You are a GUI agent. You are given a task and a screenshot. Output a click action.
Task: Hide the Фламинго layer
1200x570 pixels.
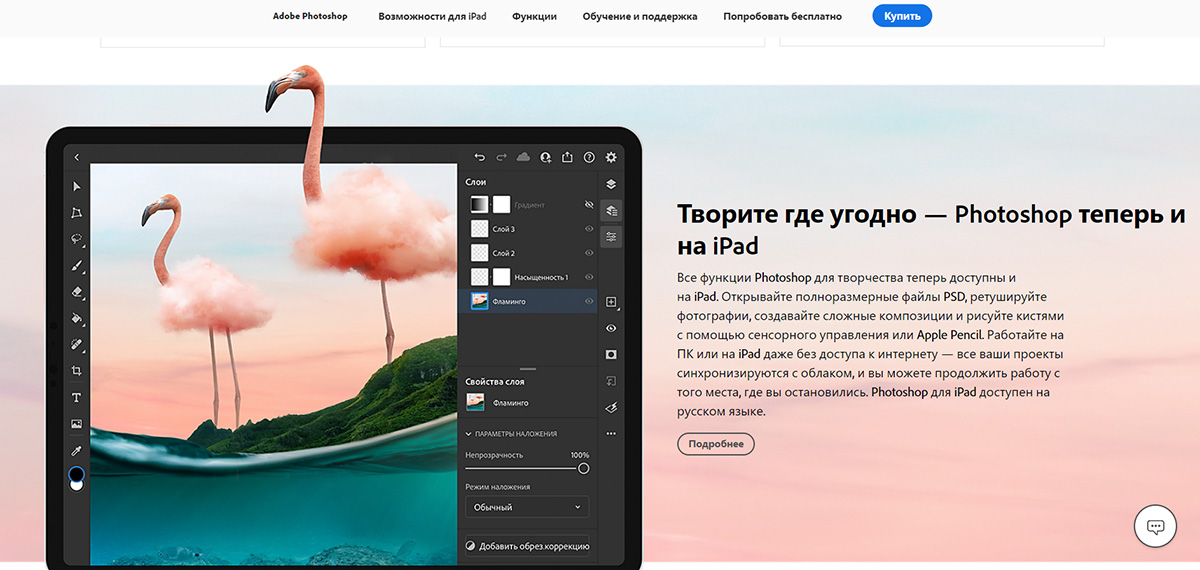coord(589,301)
